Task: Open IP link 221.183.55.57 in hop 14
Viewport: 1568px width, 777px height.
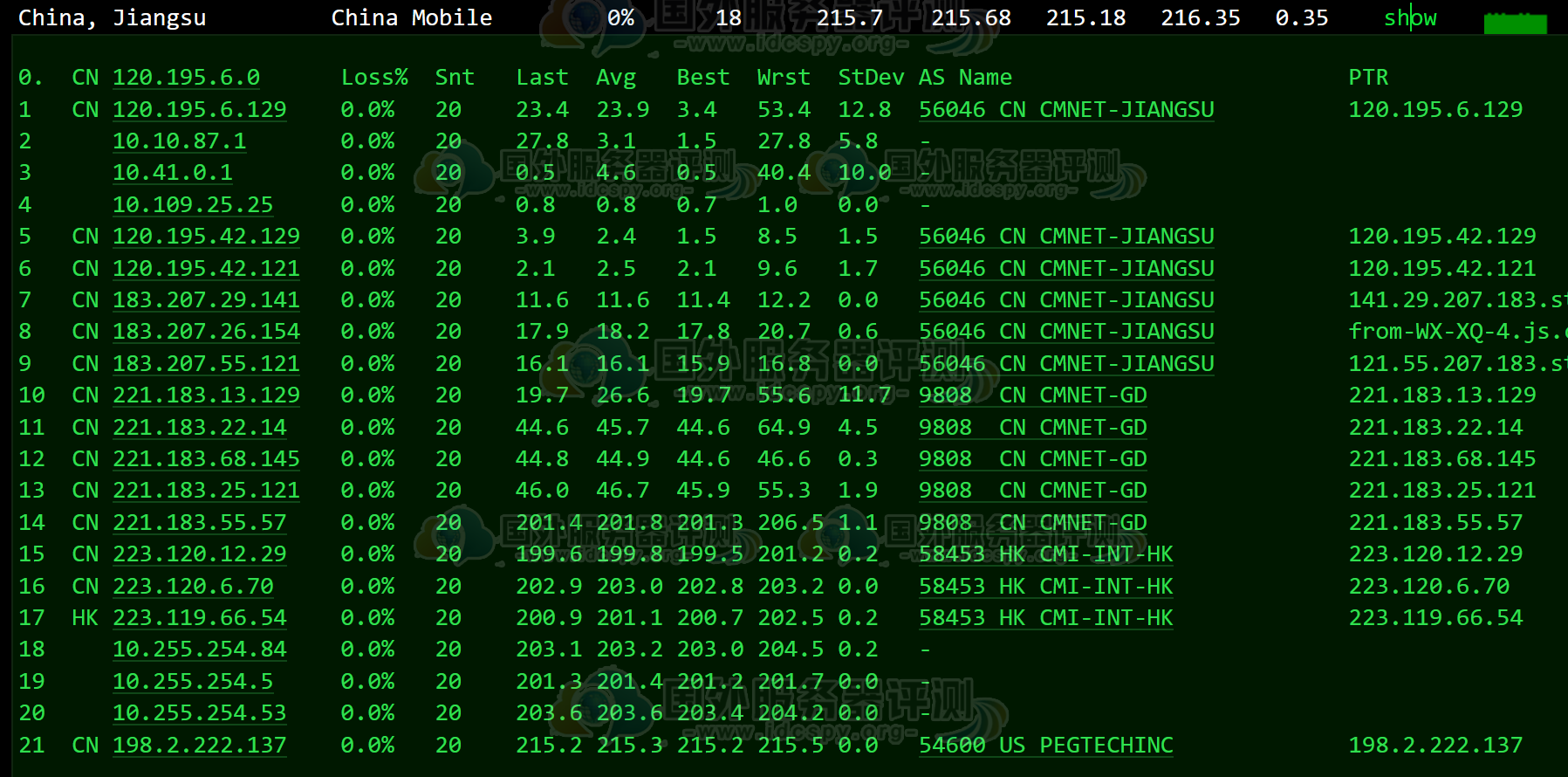Action: click(x=200, y=523)
